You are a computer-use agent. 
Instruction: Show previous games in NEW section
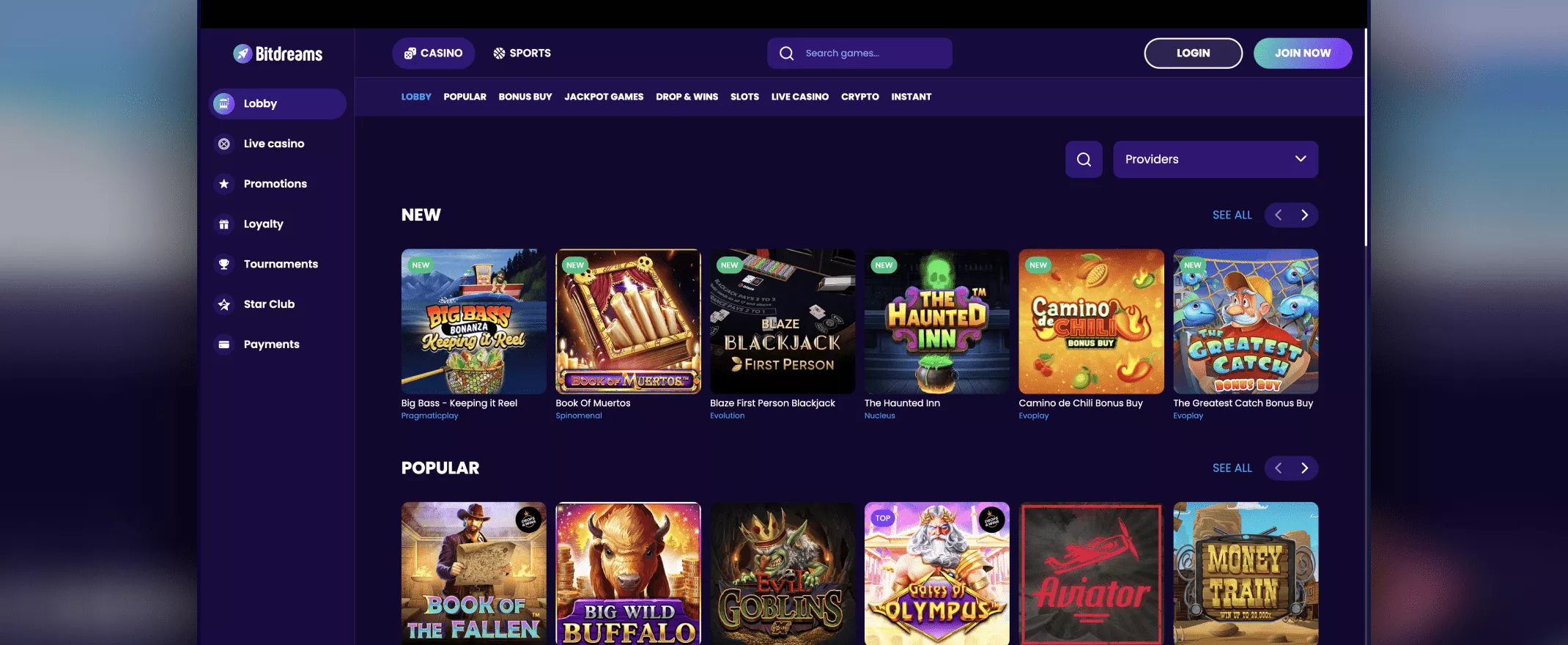[x=1279, y=215]
